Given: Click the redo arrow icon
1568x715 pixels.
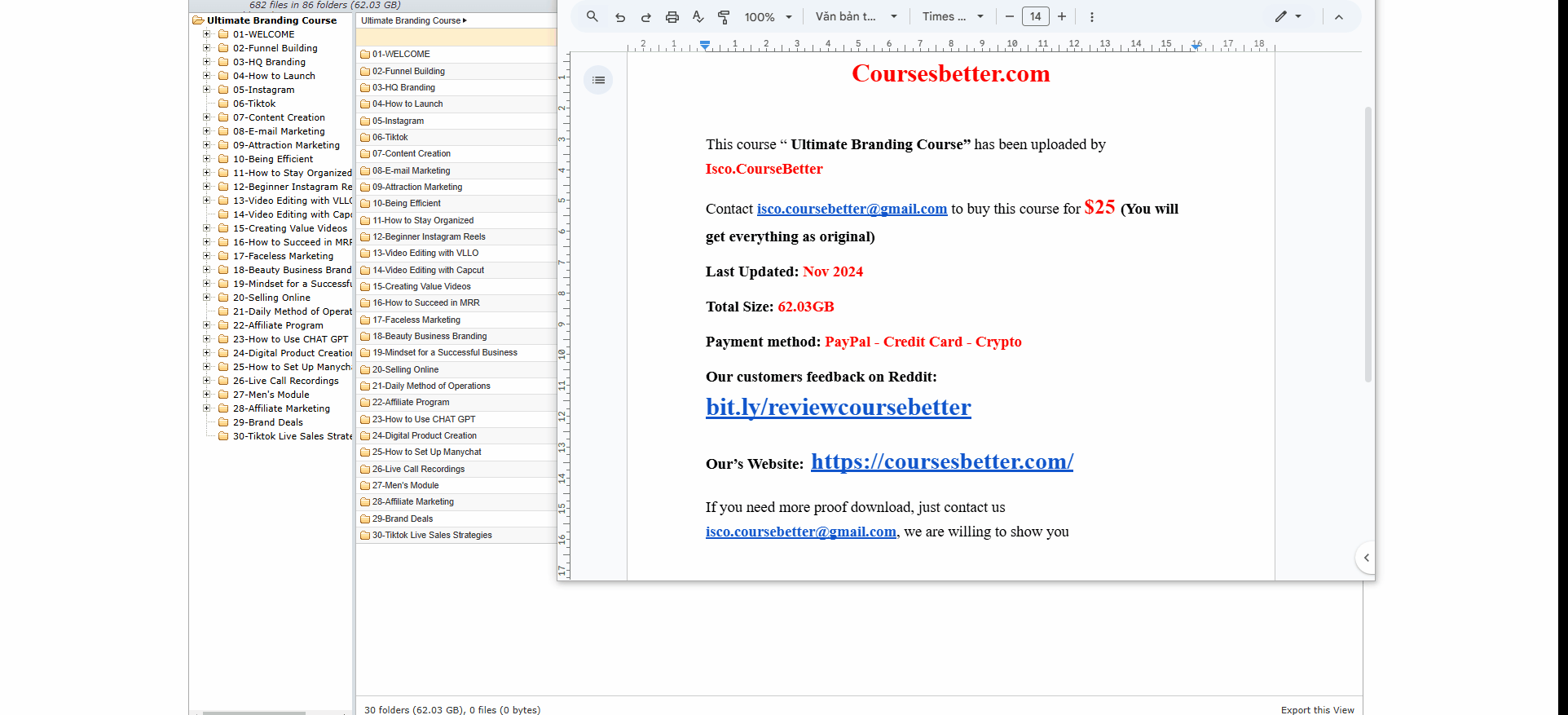Looking at the screenshot, I should [x=646, y=17].
